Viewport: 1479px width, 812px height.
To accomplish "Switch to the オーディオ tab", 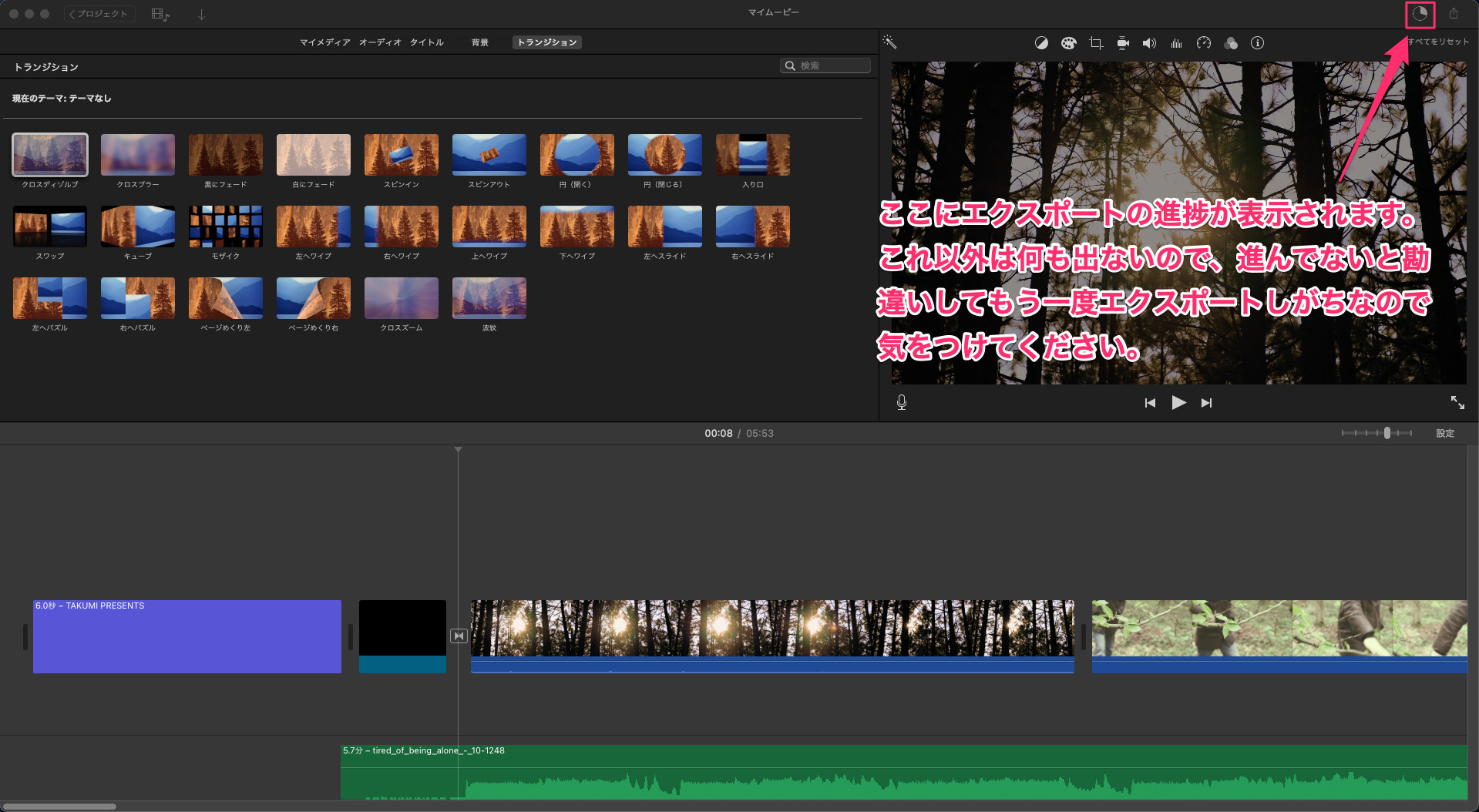I will coord(380,42).
